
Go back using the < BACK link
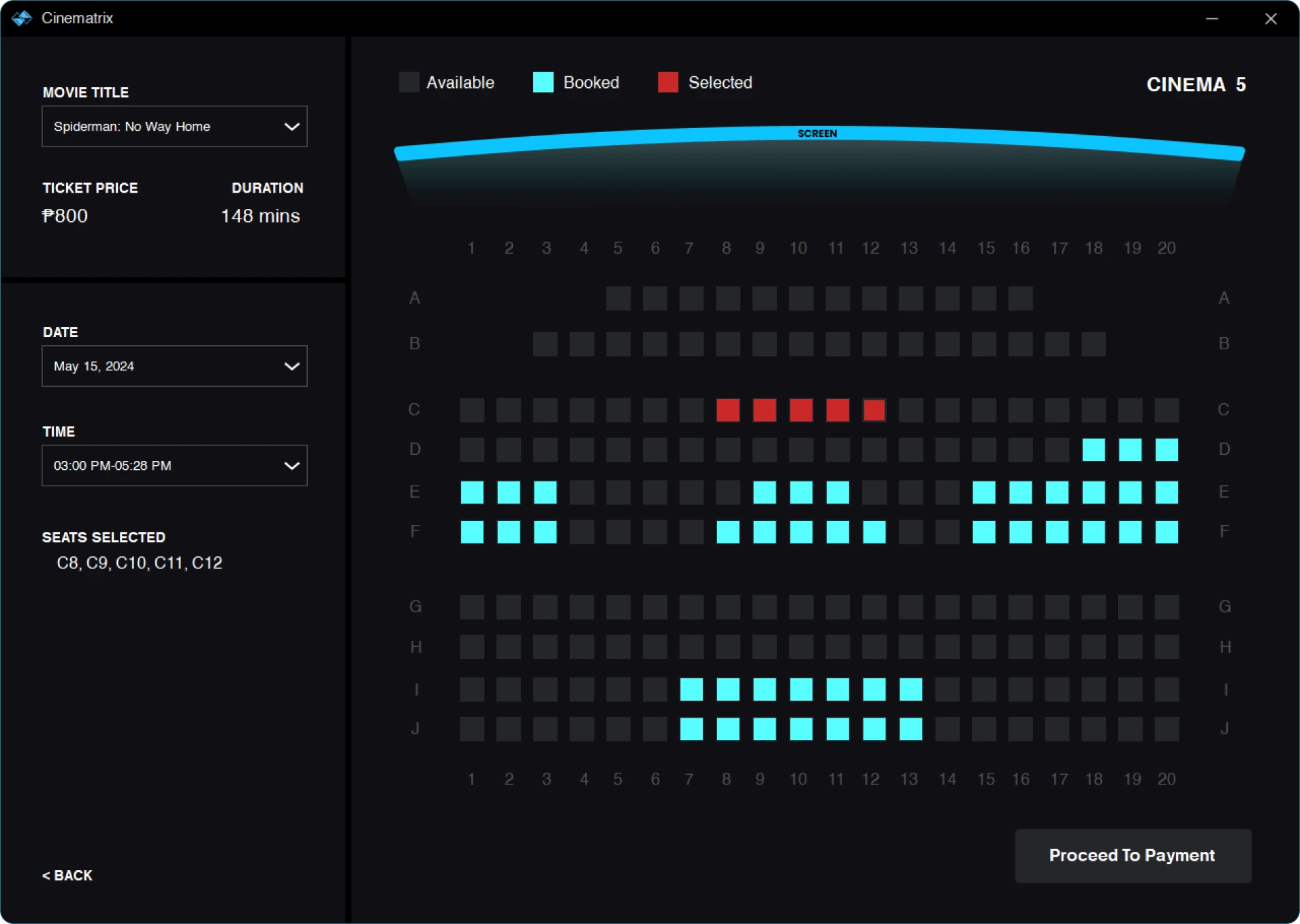click(67, 876)
